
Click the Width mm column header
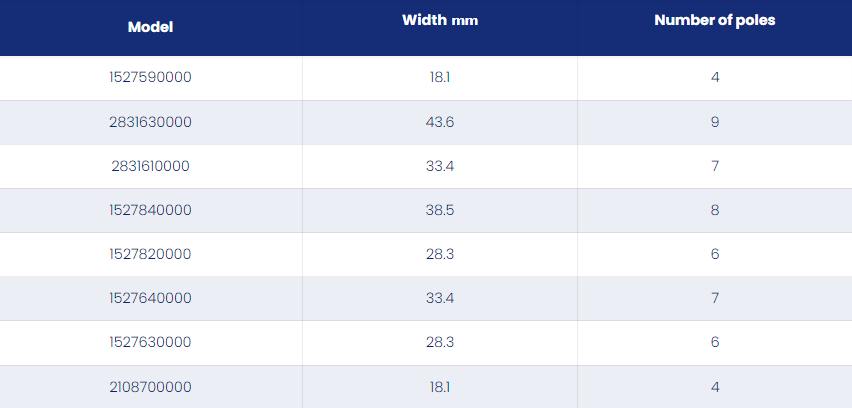[440, 20]
